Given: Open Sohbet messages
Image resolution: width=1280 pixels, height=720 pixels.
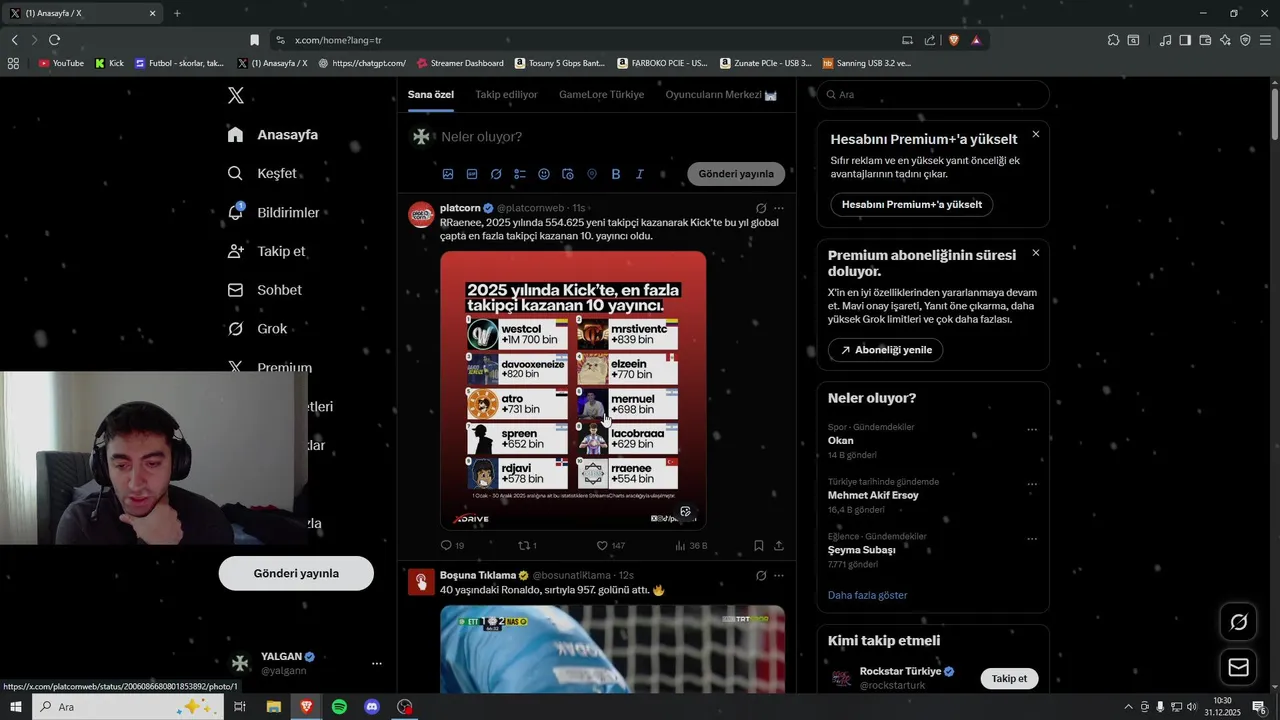Looking at the screenshot, I should click(x=265, y=290).
